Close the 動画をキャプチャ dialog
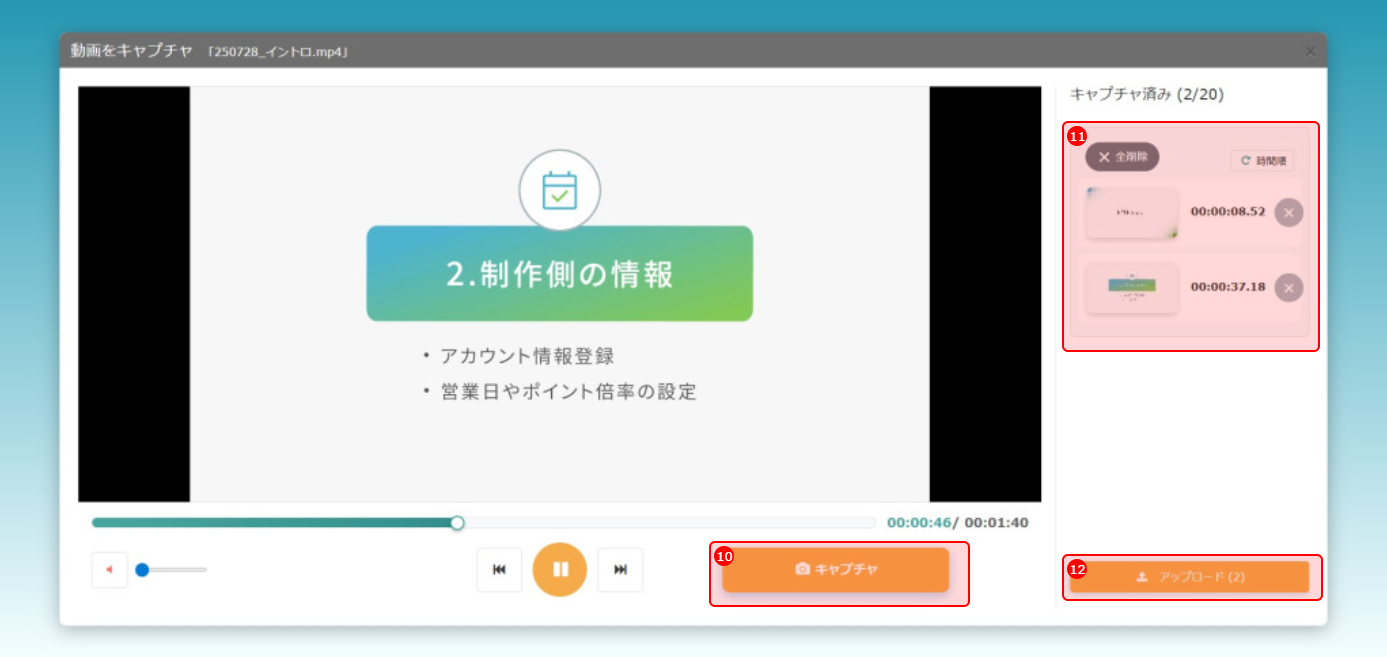Viewport: 1387px width, 657px height. (x=1310, y=51)
